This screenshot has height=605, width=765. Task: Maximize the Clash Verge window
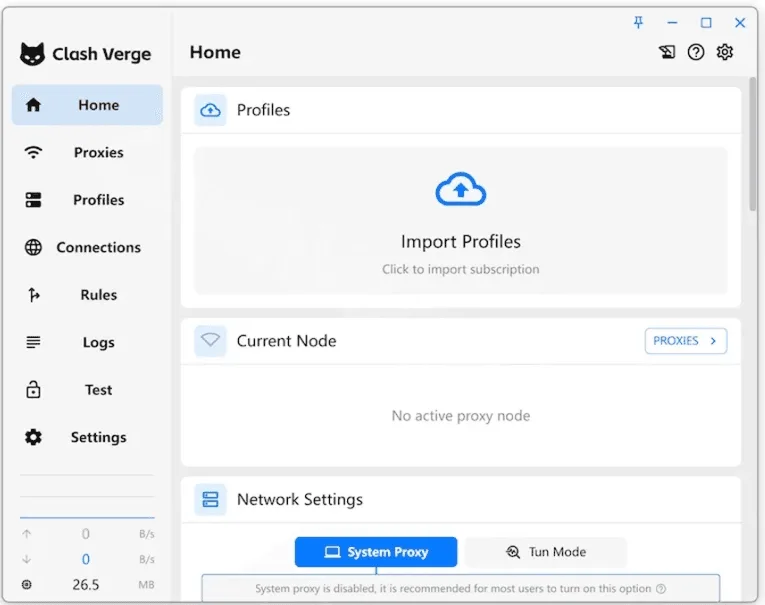pyautogui.click(x=706, y=22)
